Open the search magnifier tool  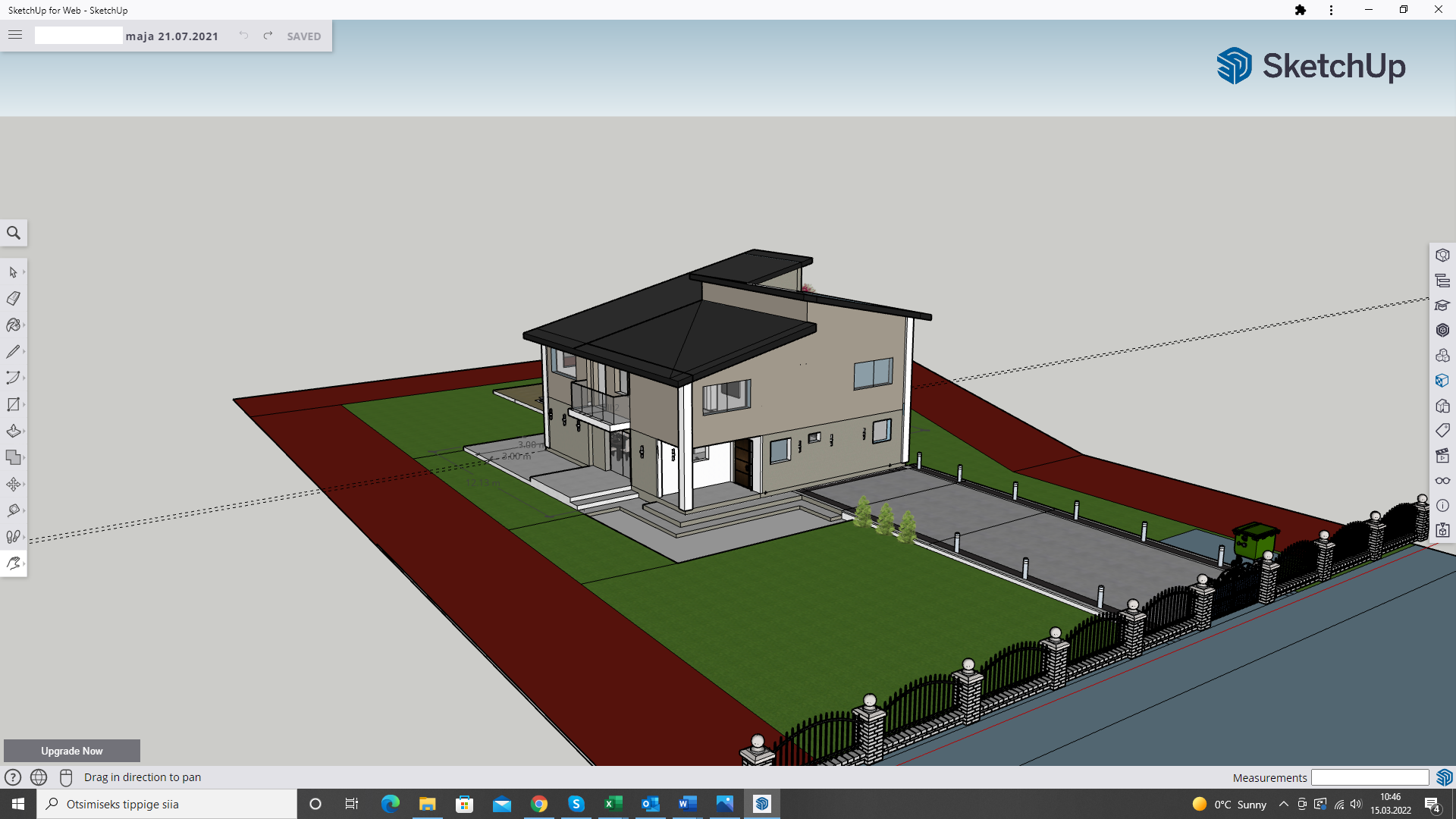click(x=14, y=233)
